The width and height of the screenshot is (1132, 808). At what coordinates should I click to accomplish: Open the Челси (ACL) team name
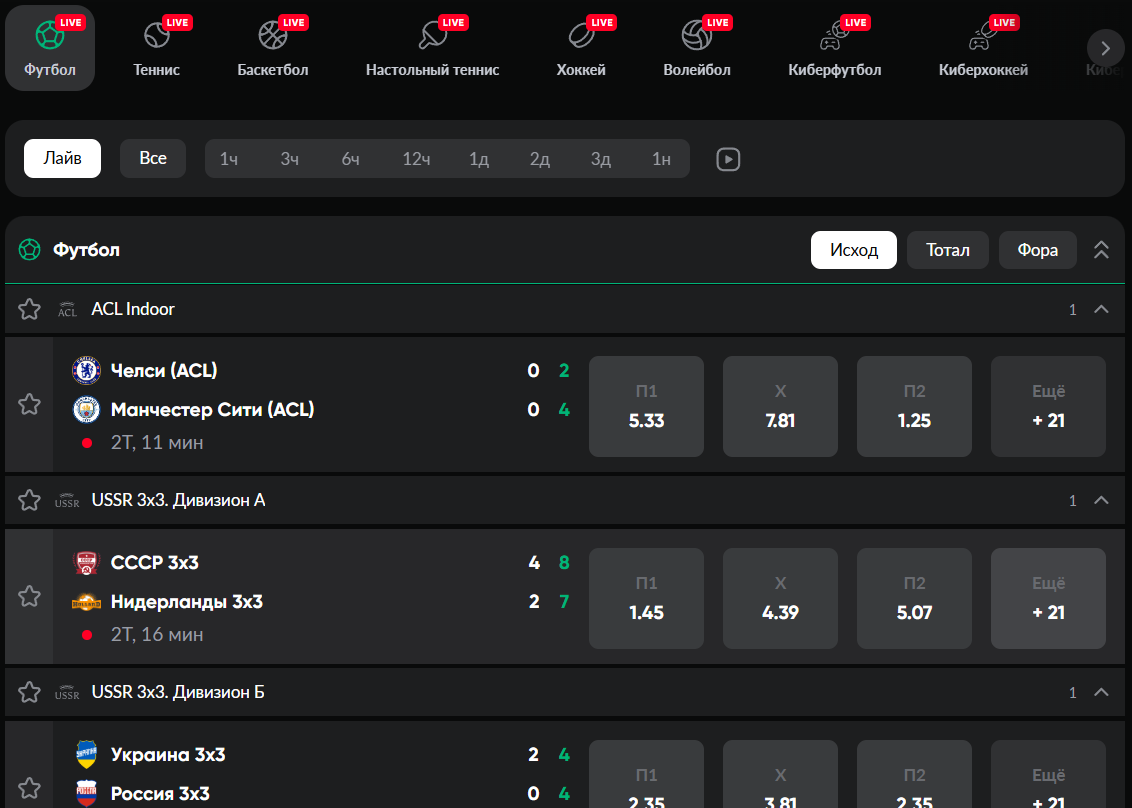[164, 370]
